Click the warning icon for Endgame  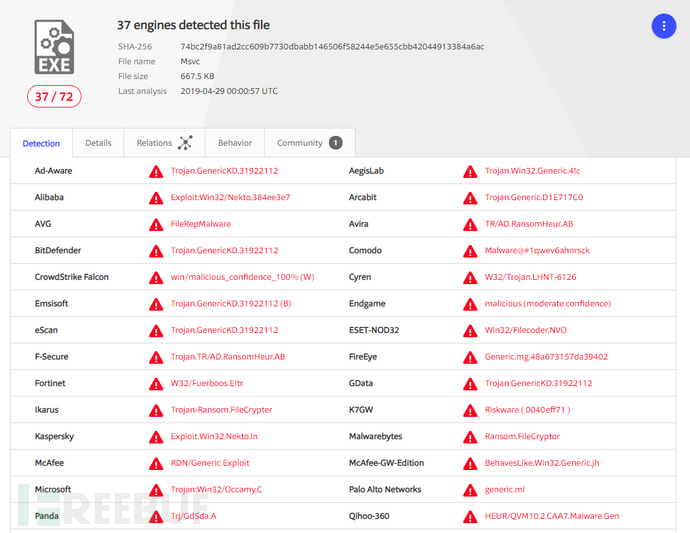[x=470, y=304]
